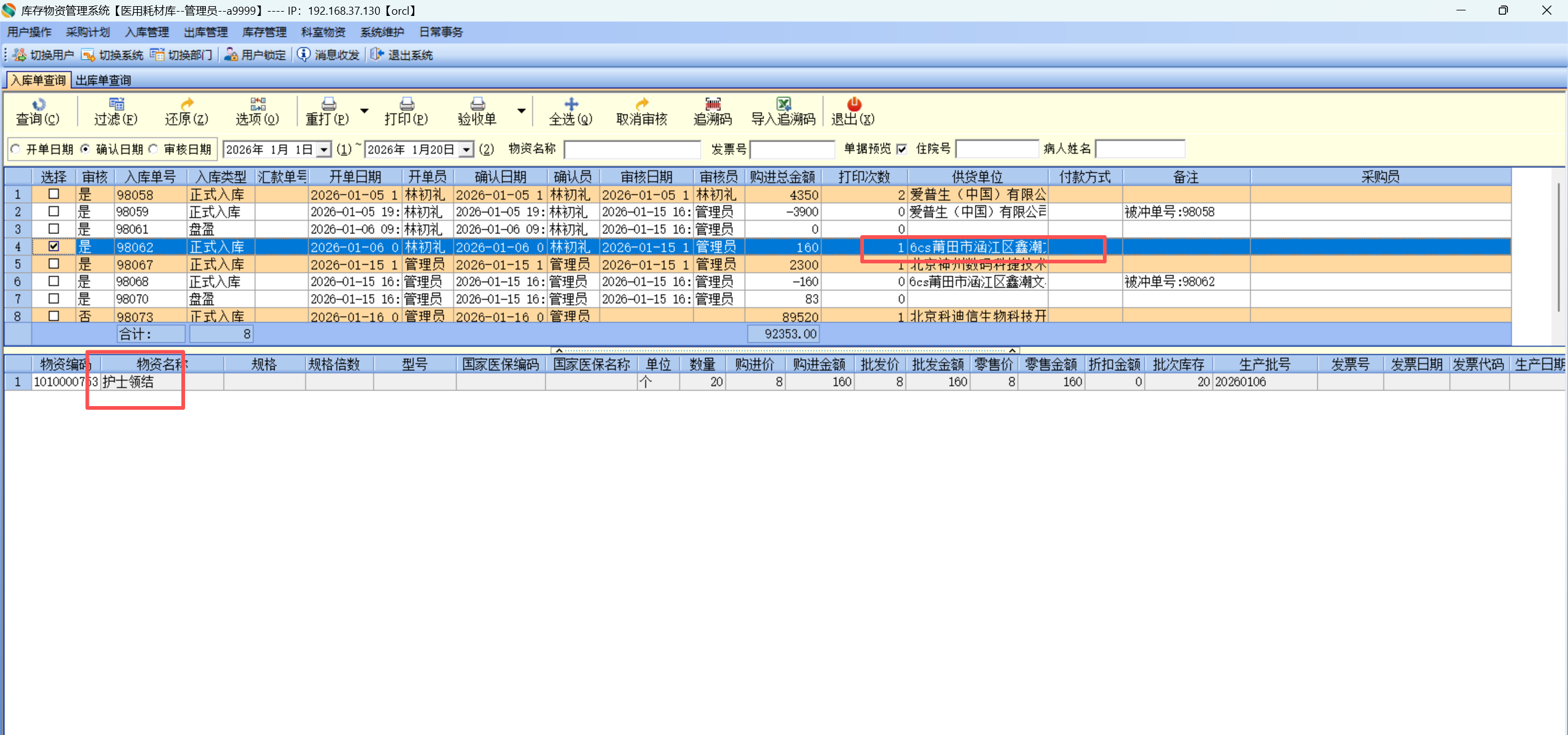The image size is (1568, 735).
Task: Check the selection box for order 98058
Action: click(x=54, y=194)
